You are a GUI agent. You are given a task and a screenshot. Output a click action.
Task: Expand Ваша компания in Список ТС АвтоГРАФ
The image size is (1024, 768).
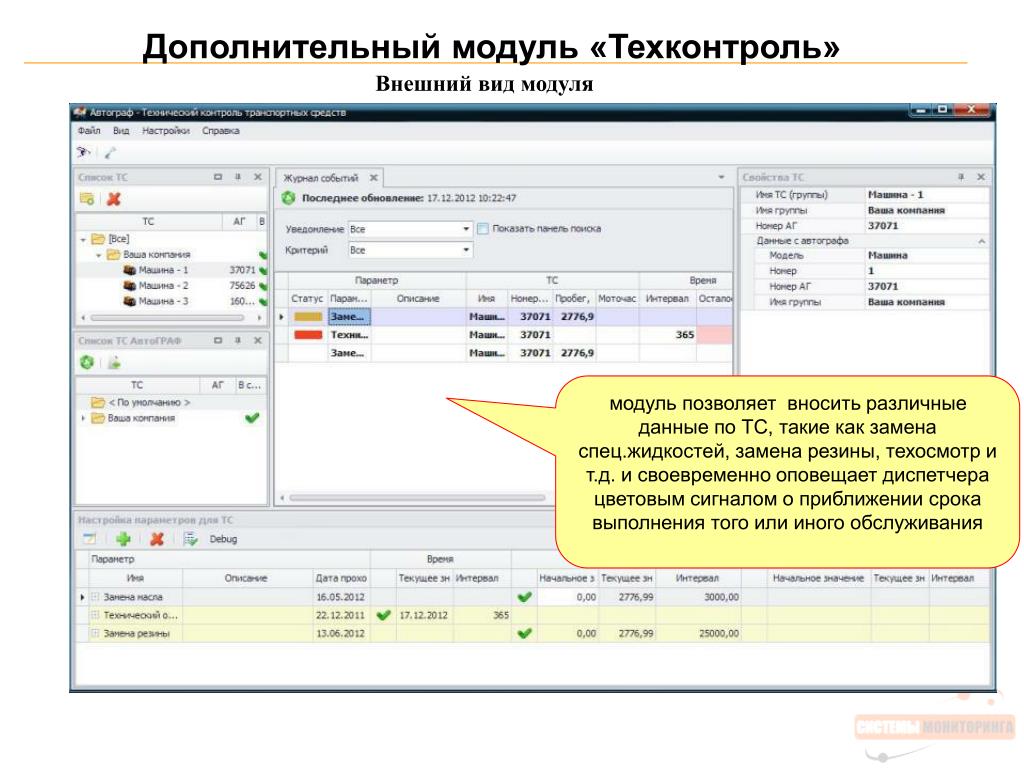83,418
